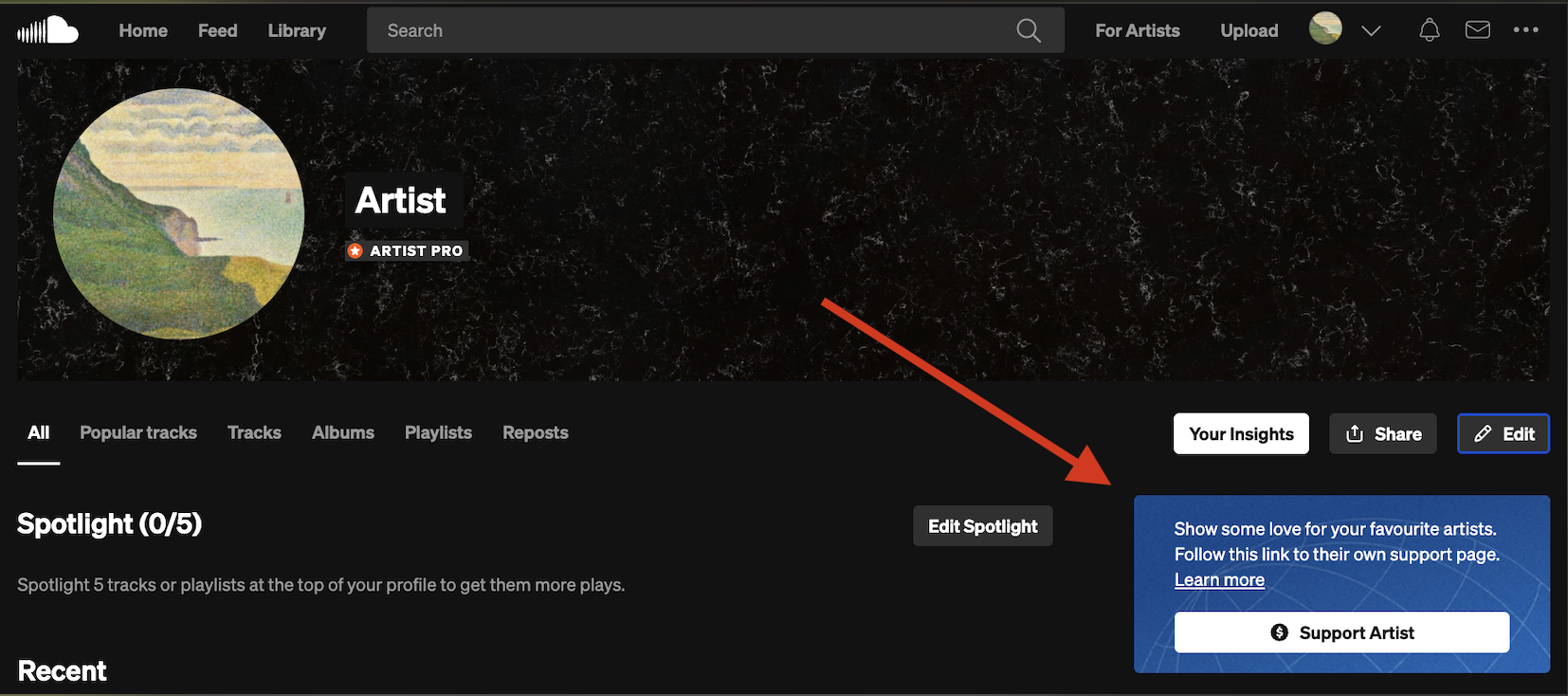Expand the user account dropdown chevron
The width and height of the screenshot is (1568, 696).
[1371, 30]
